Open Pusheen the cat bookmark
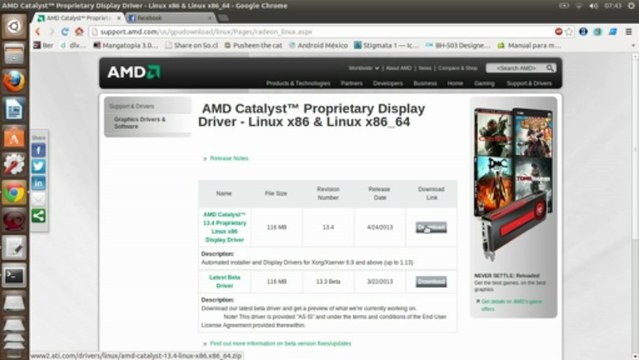The image size is (639, 360). coord(253,45)
